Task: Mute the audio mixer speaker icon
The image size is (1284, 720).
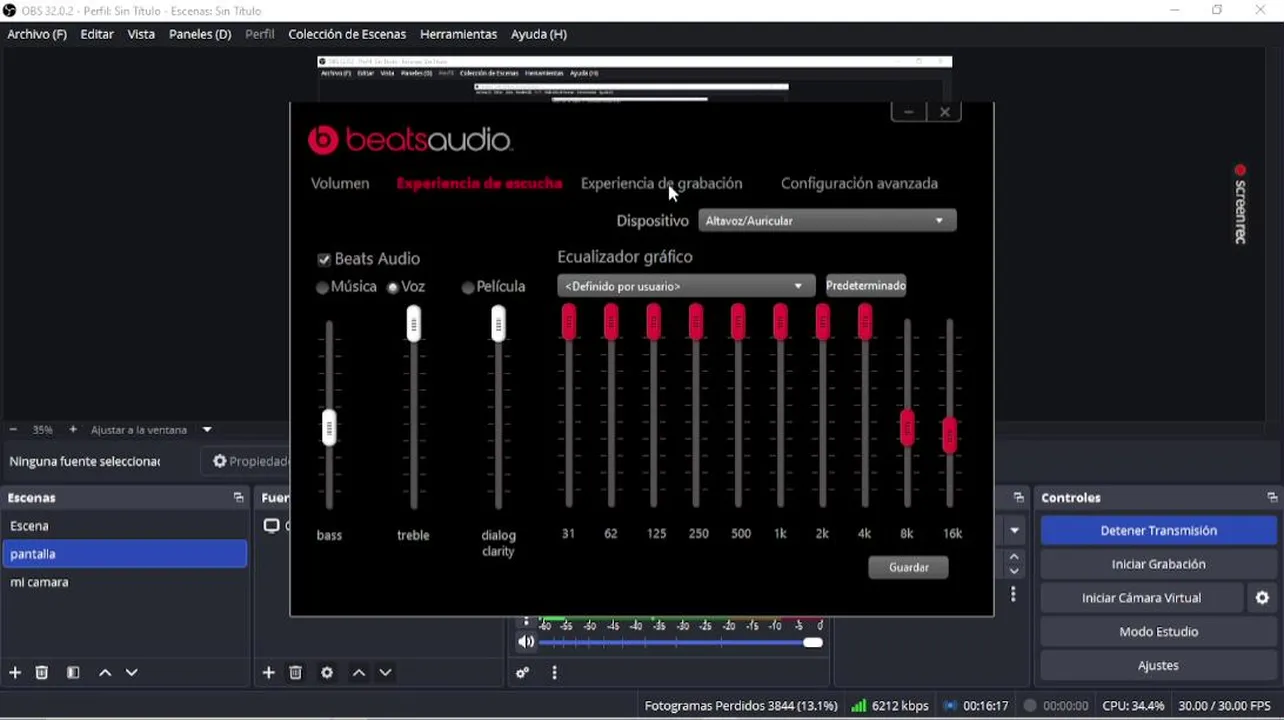Action: click(526, 642)
